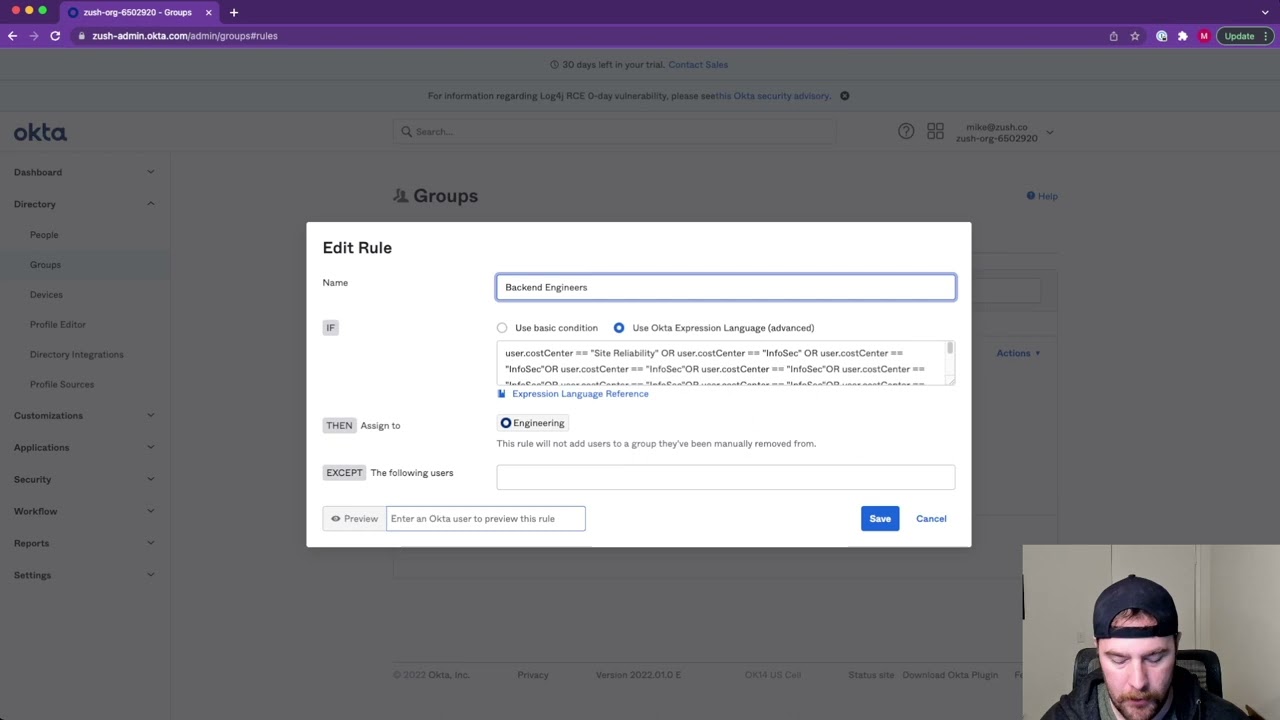The width and height of the screenshot is (1280, 720).
Task: Open People in the sidebar
Action: coord(44,235)
